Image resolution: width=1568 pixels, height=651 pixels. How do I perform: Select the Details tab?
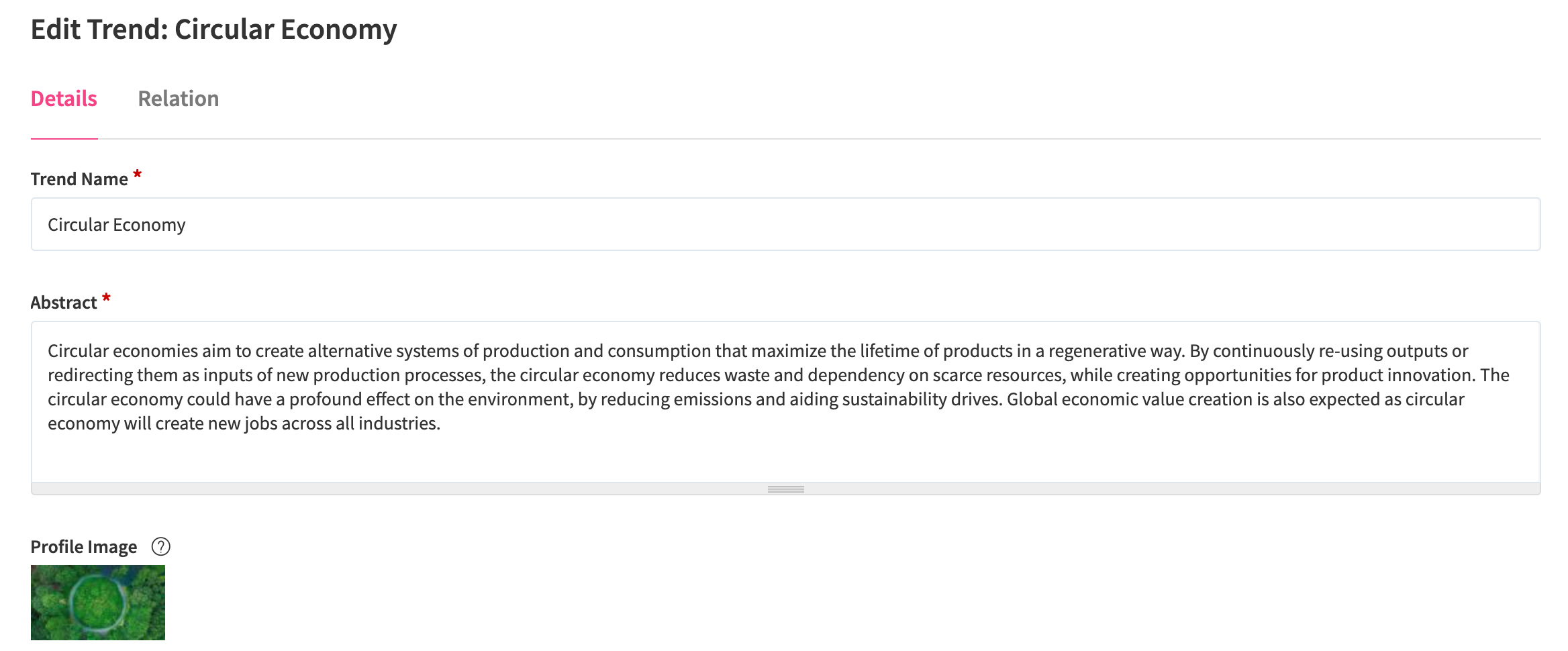pos(64,99)
